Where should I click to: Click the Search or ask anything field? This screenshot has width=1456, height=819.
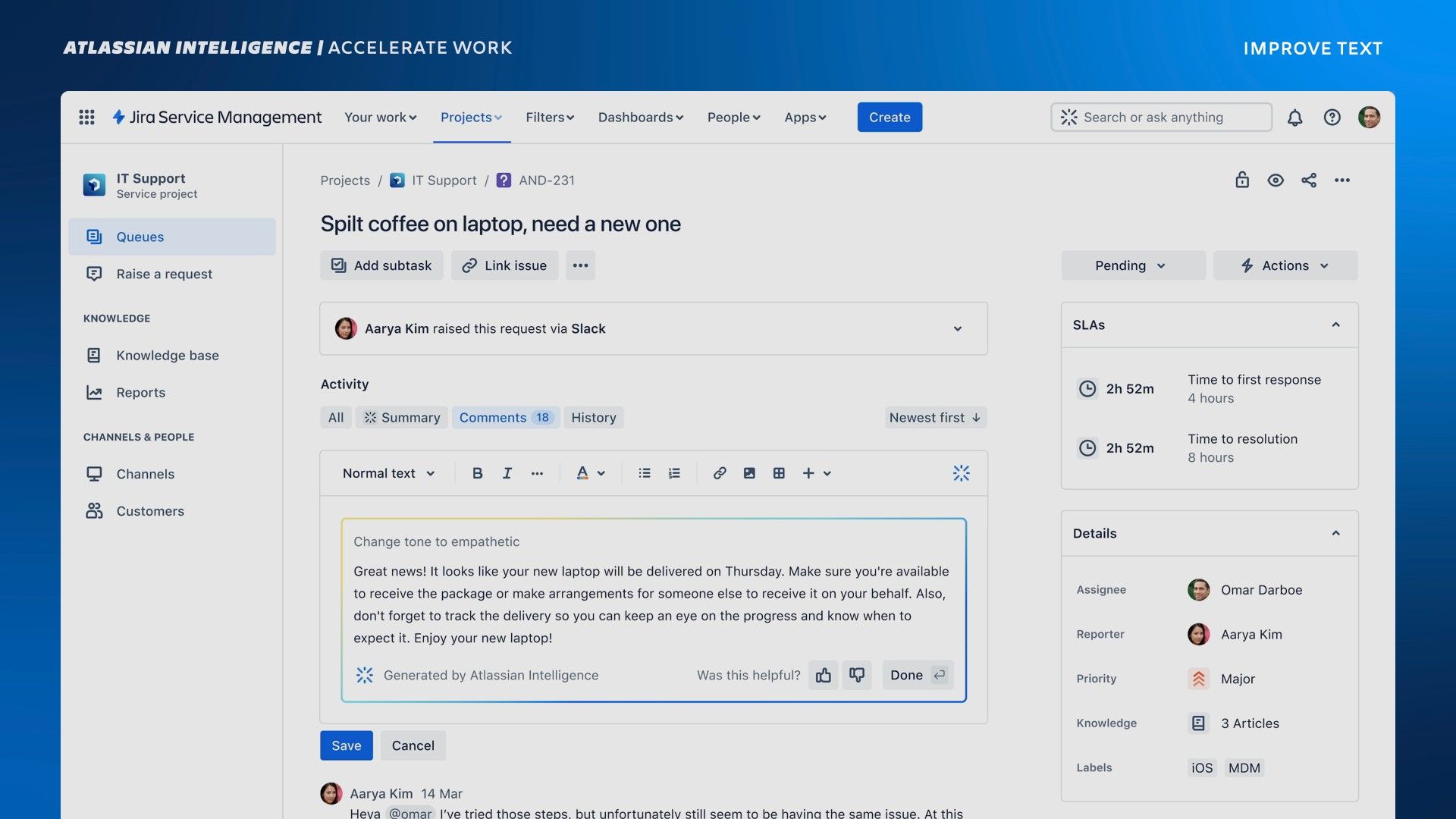[x=1160, y=118]
